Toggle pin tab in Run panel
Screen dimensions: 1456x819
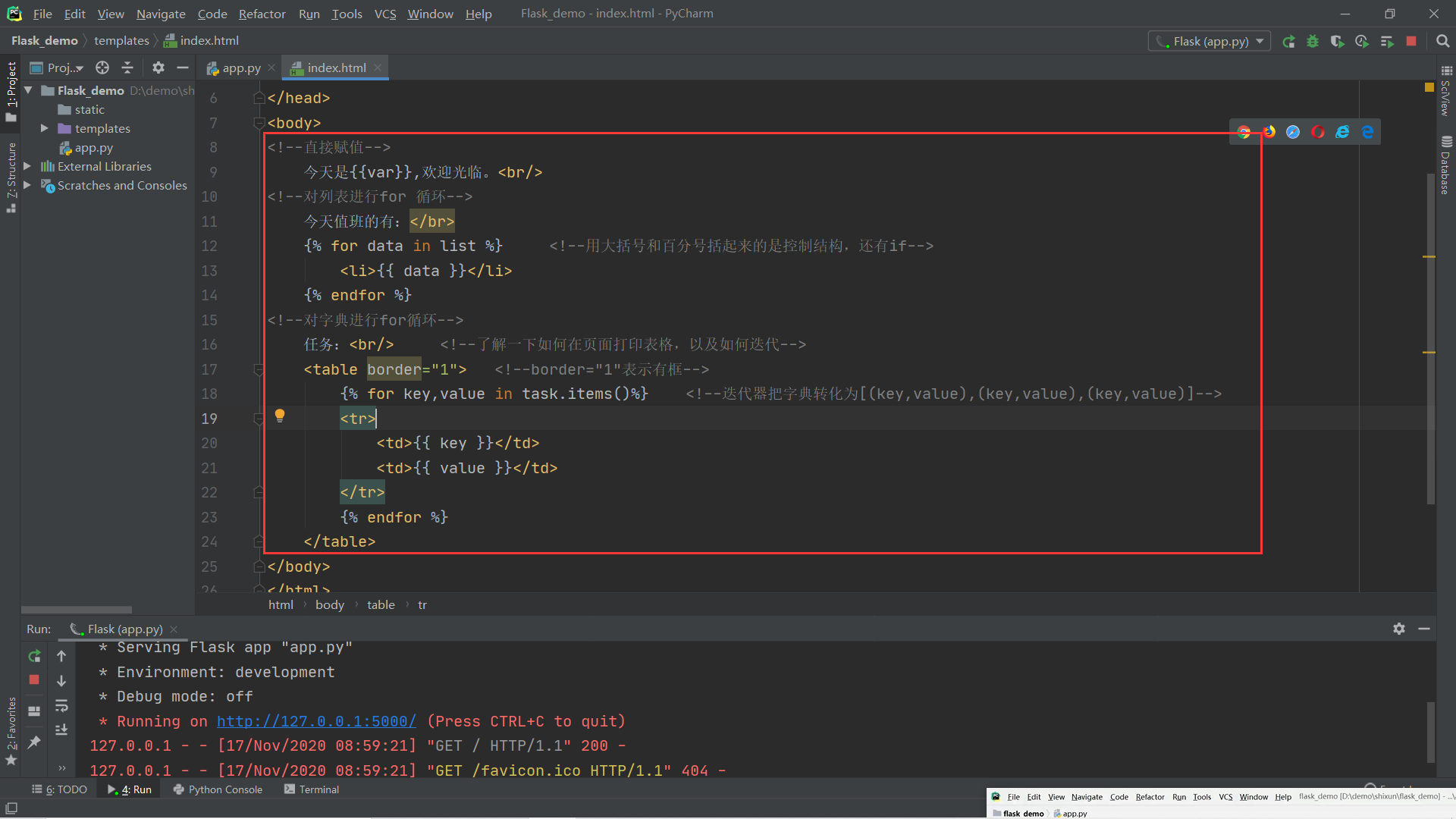(x=34, y=742)
